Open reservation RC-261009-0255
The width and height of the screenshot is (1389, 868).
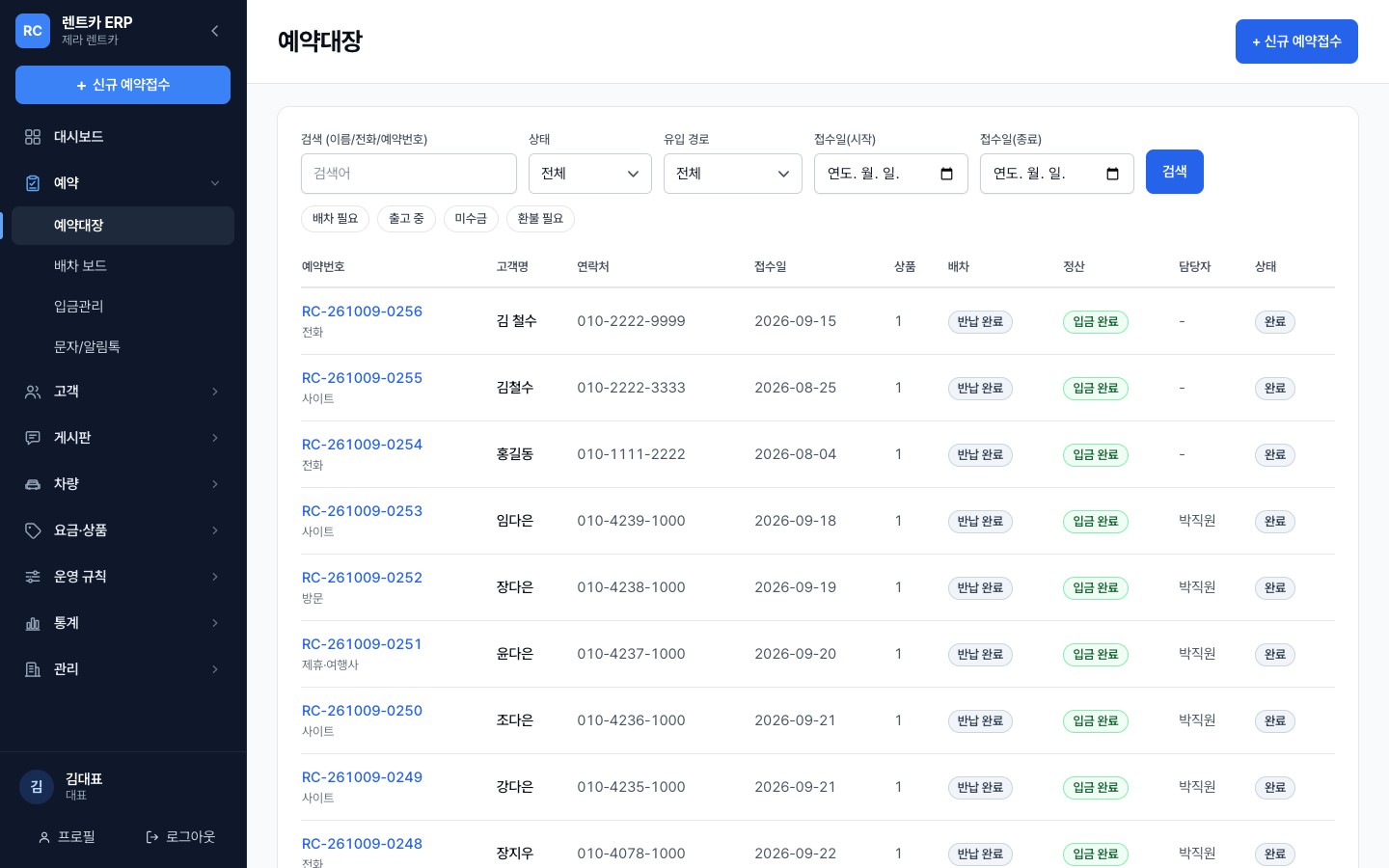coord(362,378)
